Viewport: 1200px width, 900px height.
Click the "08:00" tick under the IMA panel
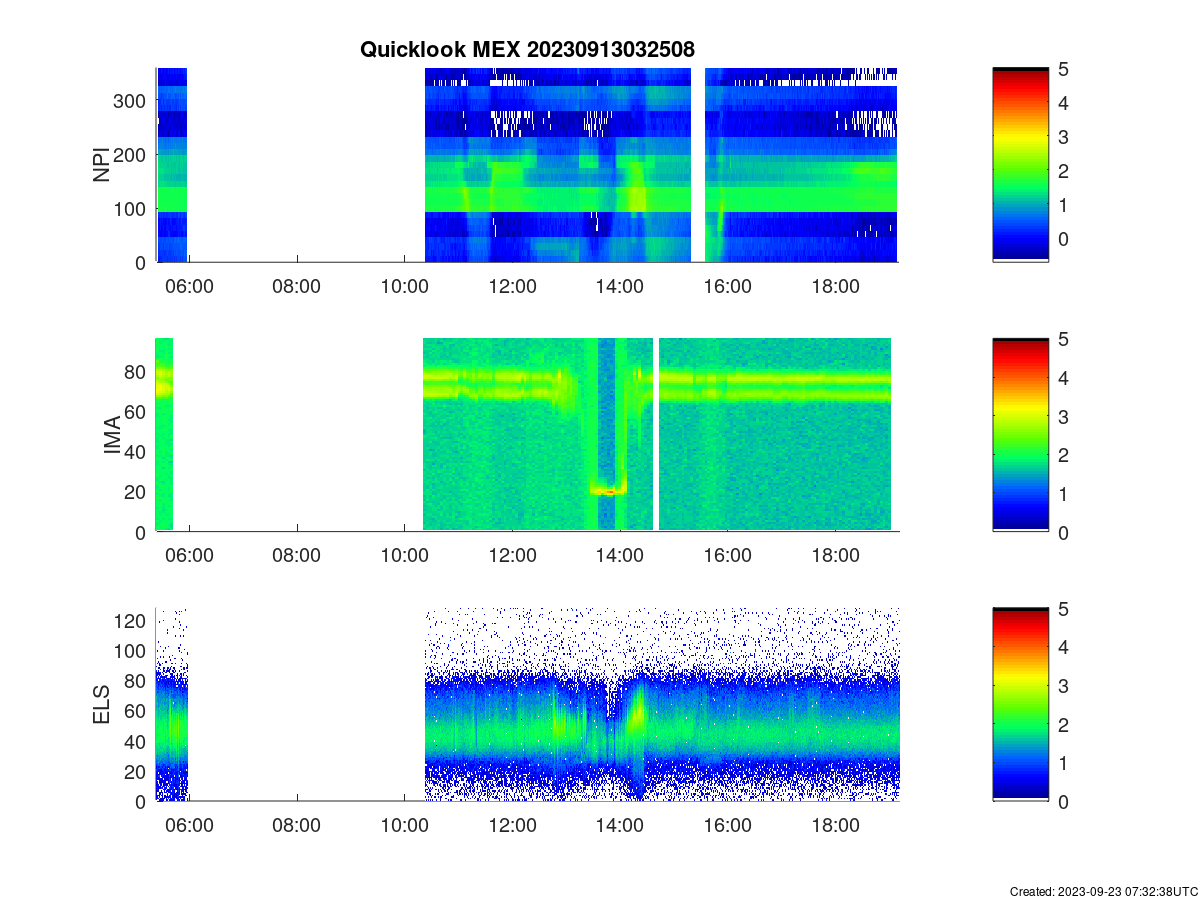297,556
